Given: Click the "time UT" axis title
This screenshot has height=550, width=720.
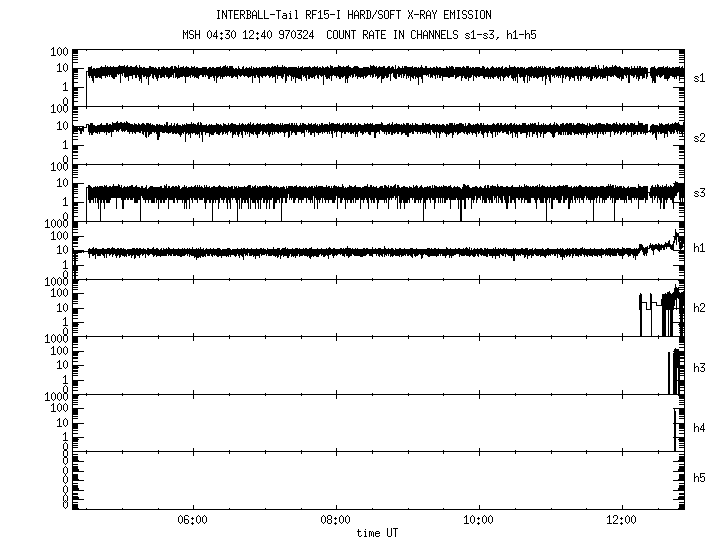Looking at the screenshot, I should (x=377, y=533).
